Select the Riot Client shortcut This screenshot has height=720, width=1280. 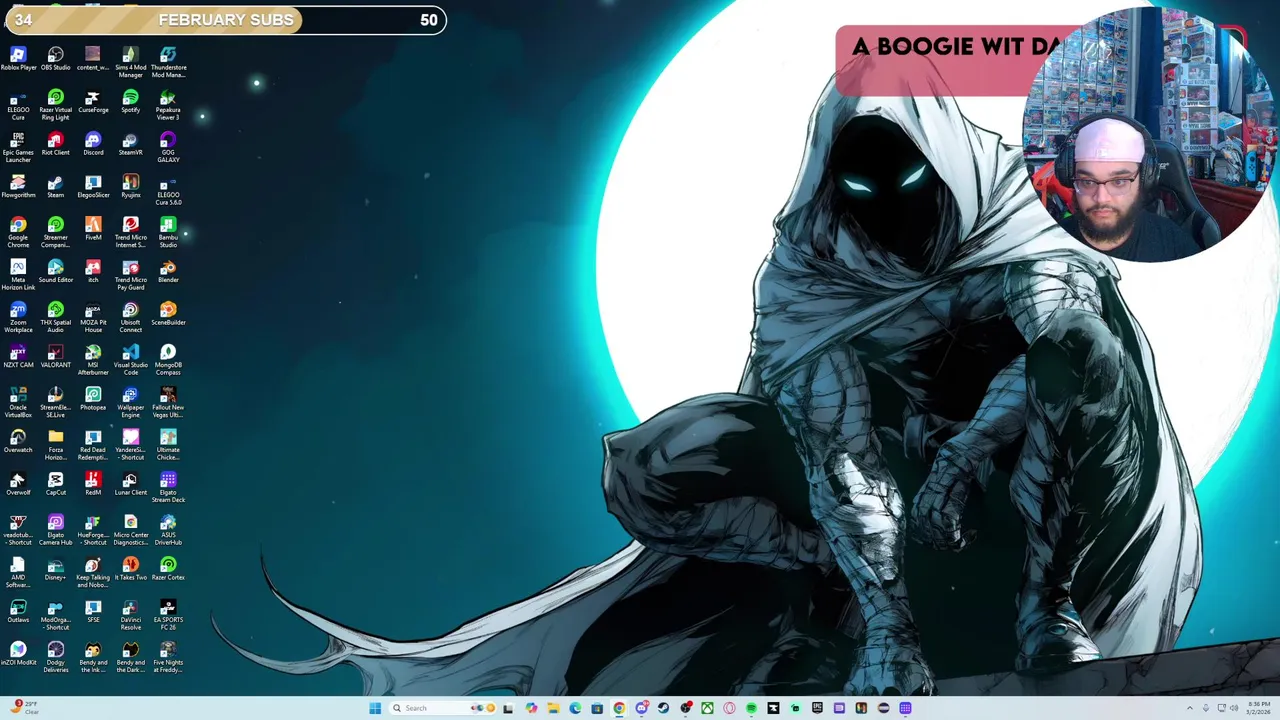[x=55, y=144]
